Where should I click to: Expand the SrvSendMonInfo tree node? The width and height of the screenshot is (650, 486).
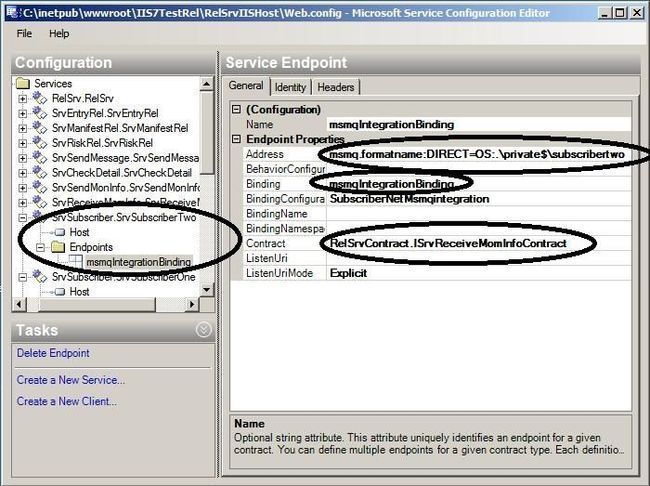pyautogui.click(x=23, y=188)
